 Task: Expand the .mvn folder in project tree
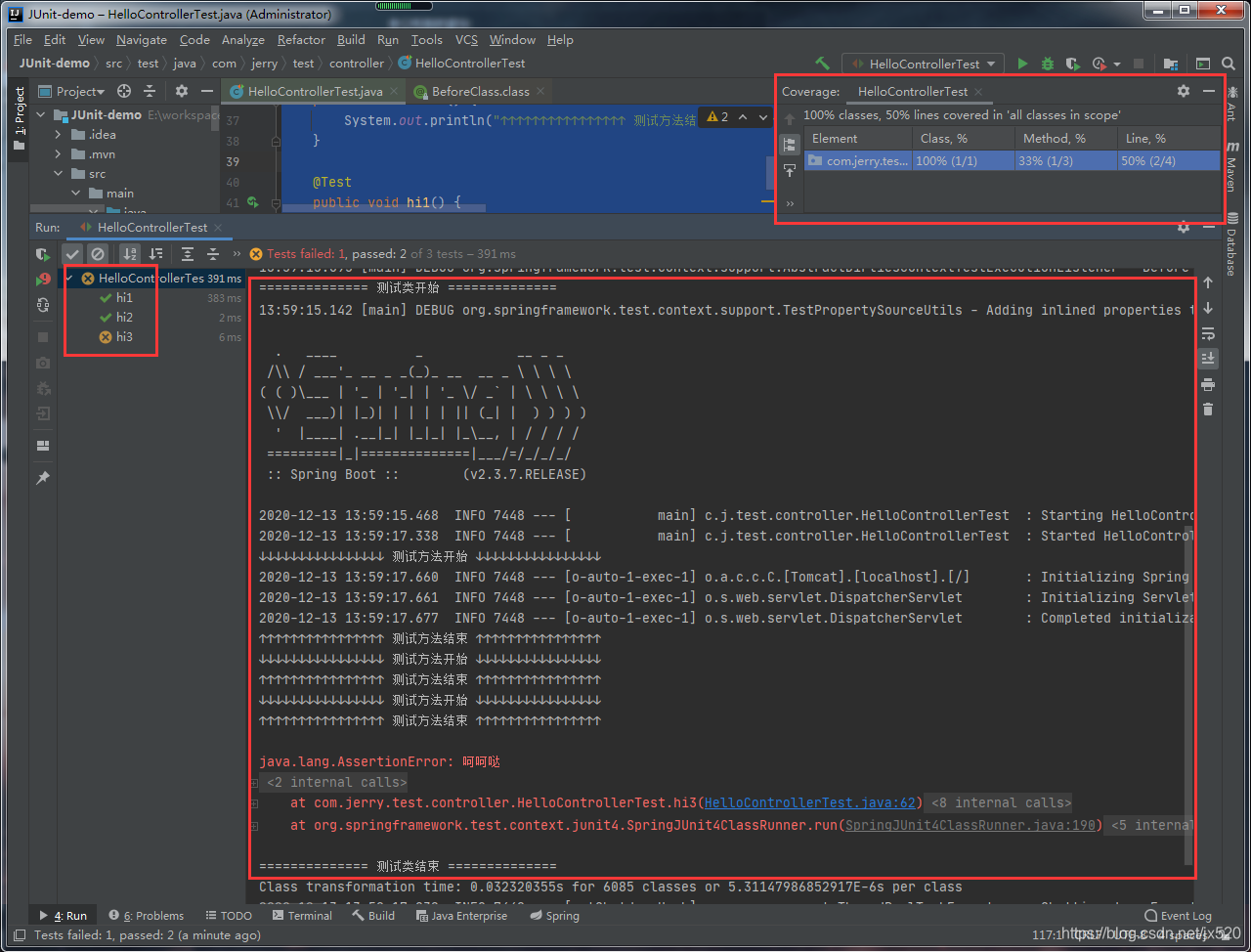59,154
